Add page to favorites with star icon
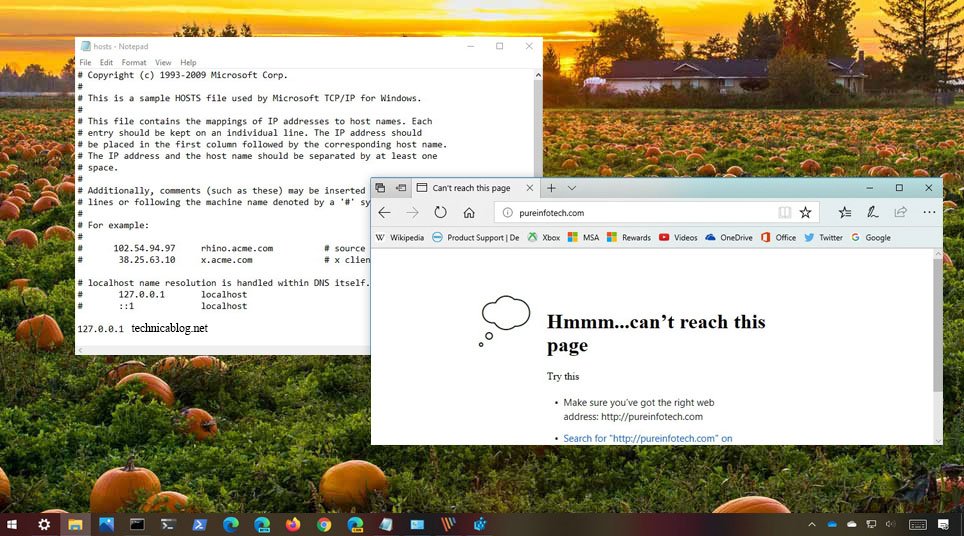This screenshot has height=536, width=964. point(805,212)
